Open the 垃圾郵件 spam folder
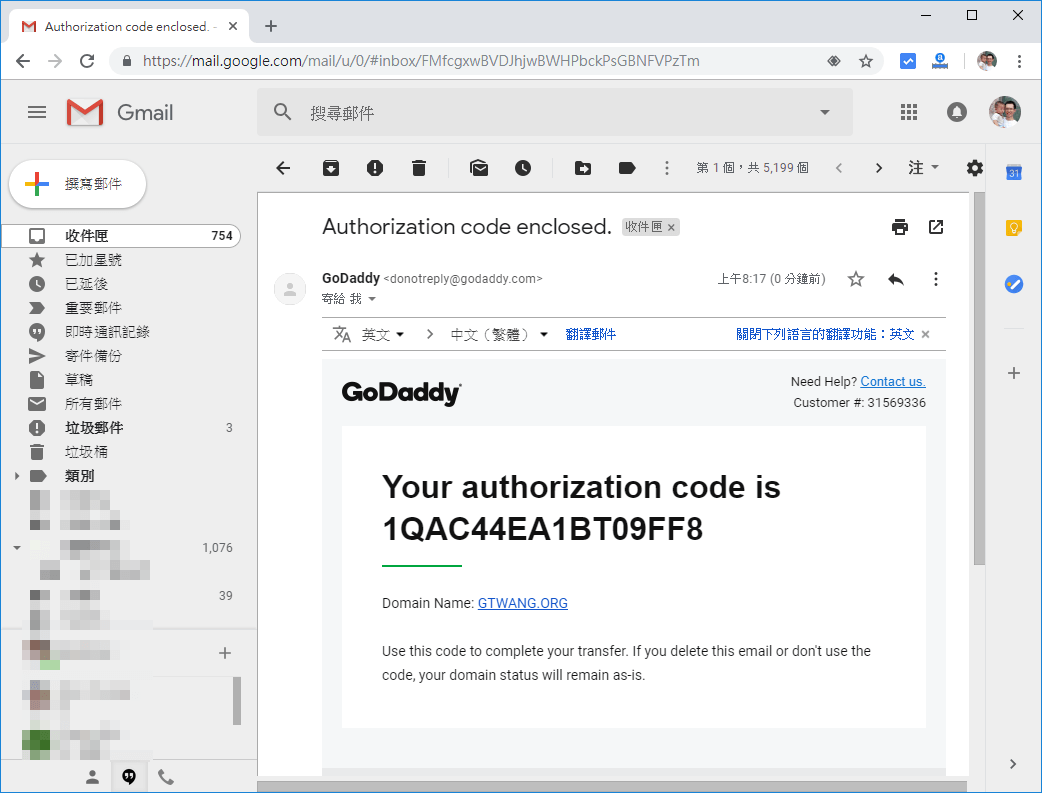This screenshot has width=1042, height=793. (94, 428)
